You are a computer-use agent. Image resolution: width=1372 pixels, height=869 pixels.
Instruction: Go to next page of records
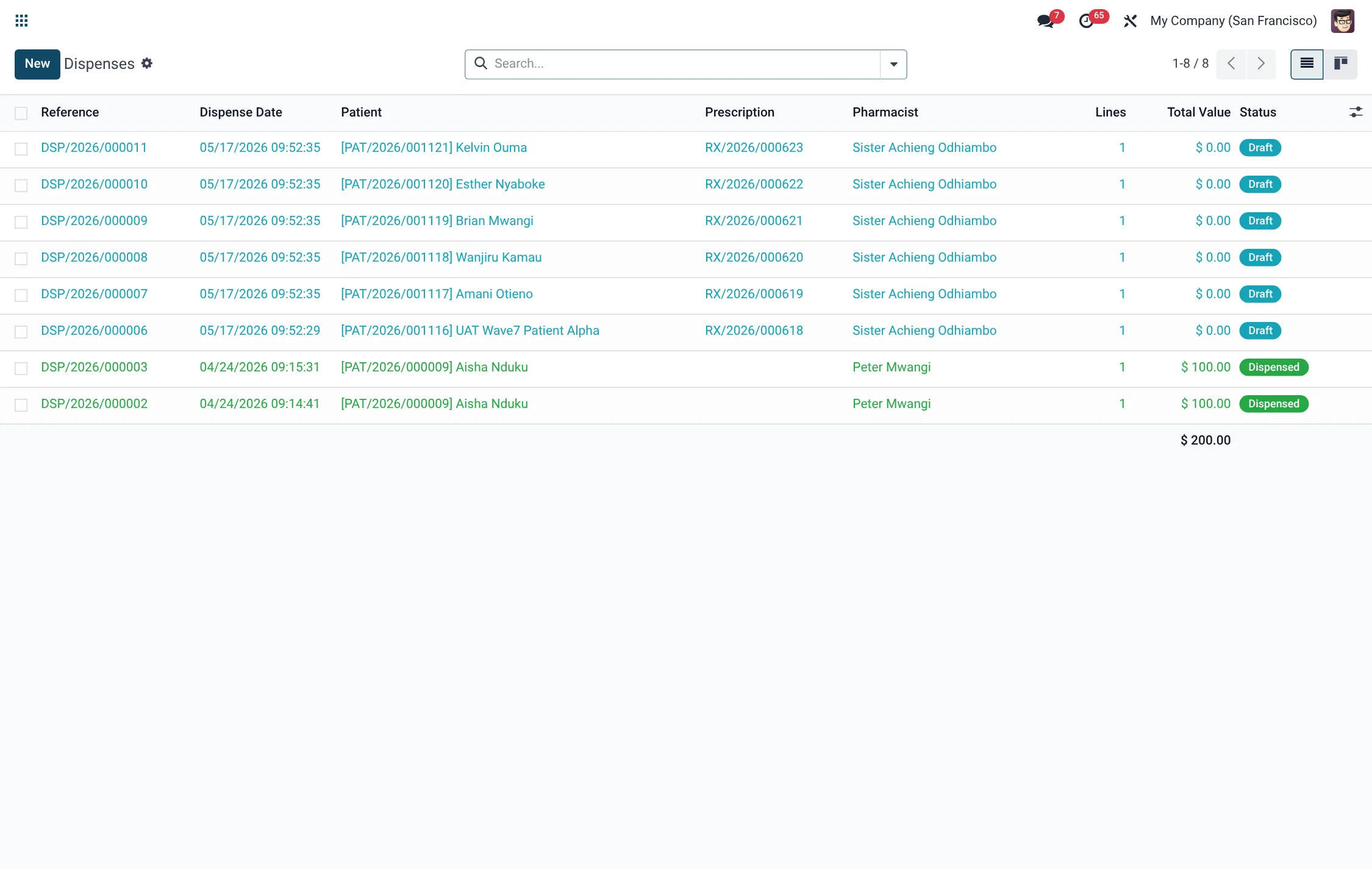click(x=1261, y=64)
